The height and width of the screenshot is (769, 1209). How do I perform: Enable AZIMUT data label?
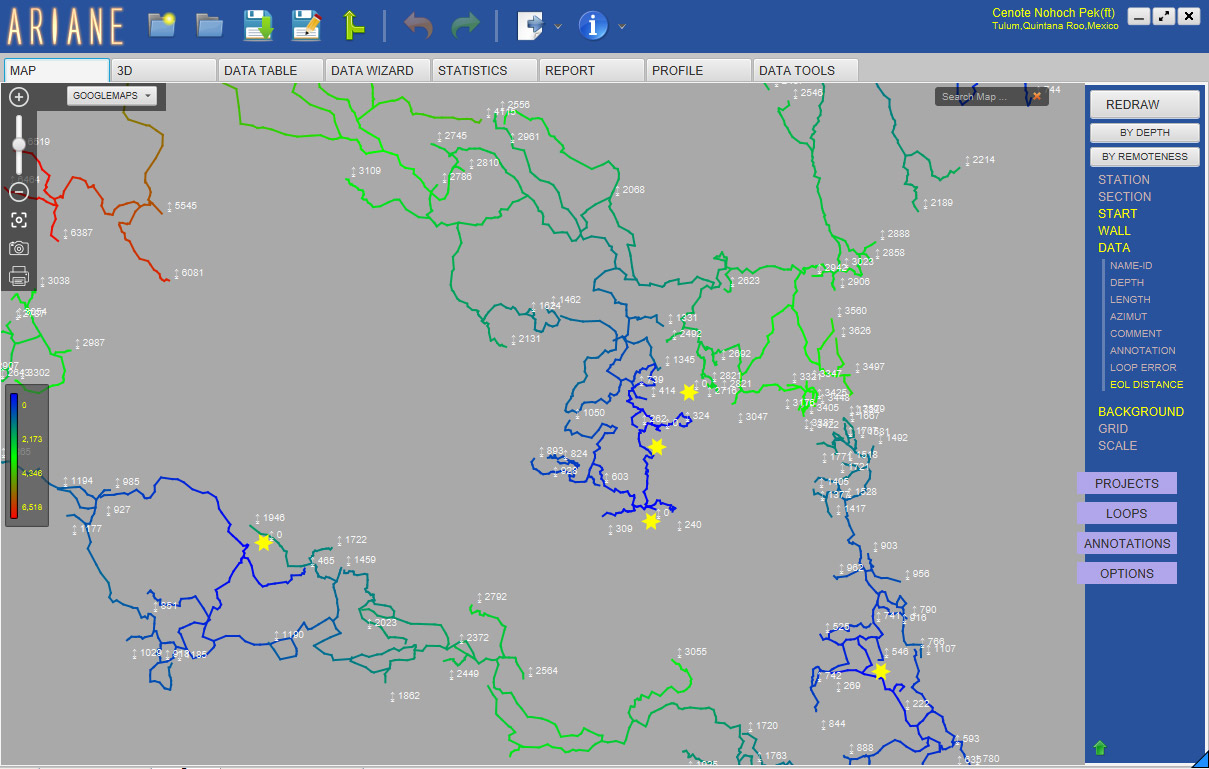pyautogui.click(x=1129, y=317)
